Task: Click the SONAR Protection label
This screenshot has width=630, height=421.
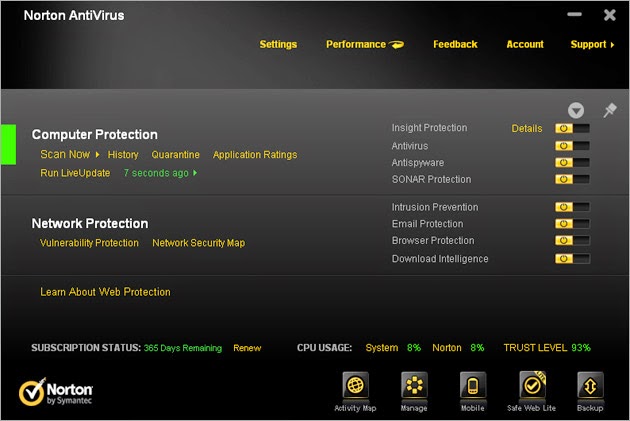Action: click(x=432, y=179)
